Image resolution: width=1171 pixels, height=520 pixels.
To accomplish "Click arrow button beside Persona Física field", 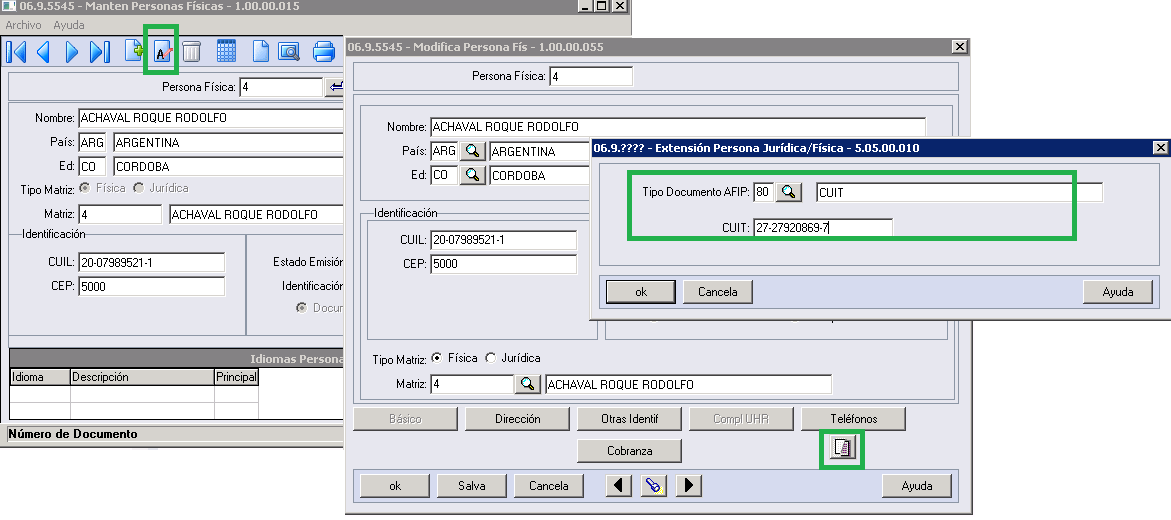I will point(335,87).
